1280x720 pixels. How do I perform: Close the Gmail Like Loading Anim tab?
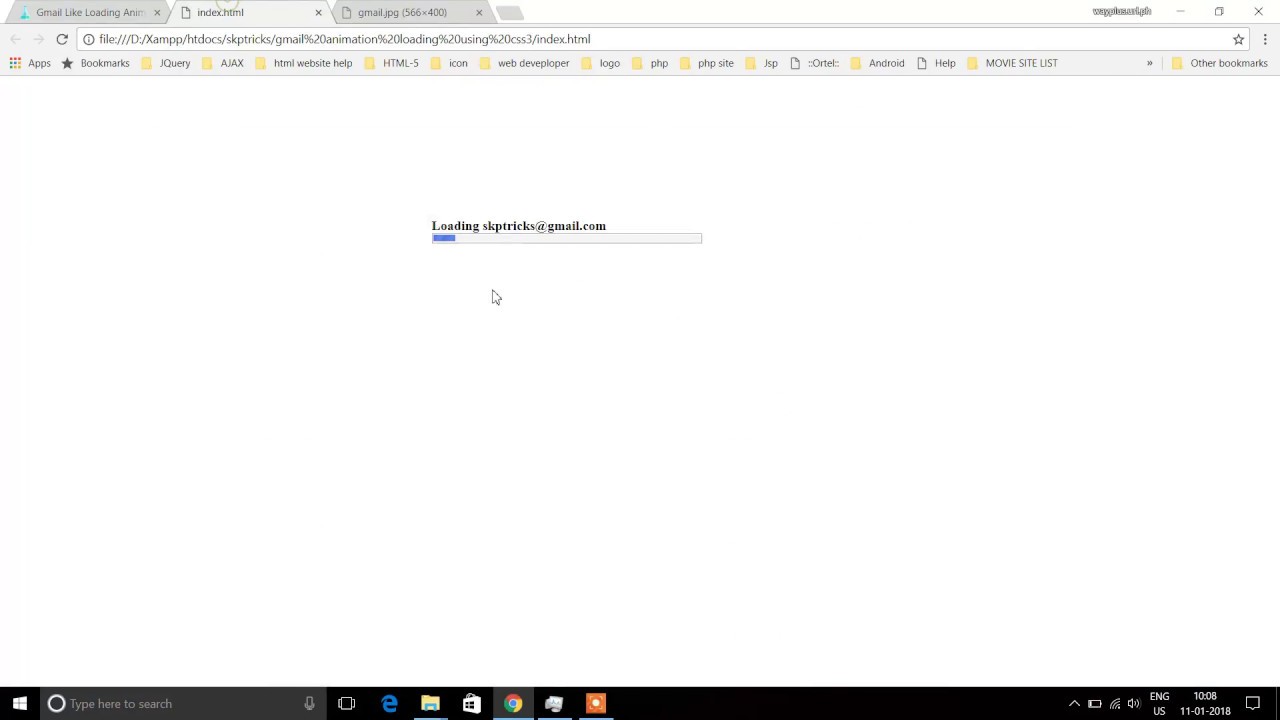157,13
